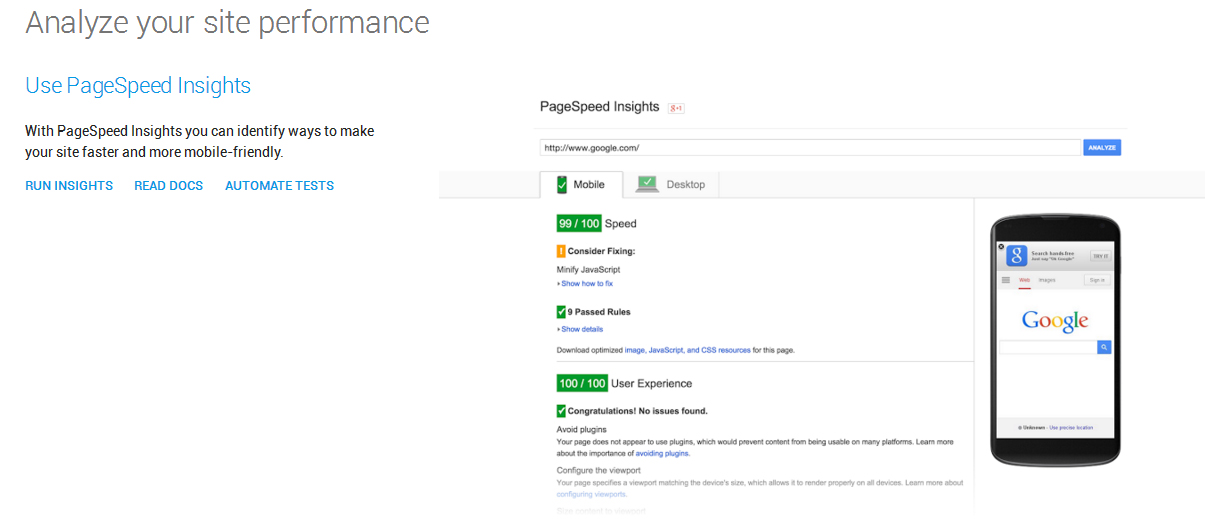This screenshot has width=1205, height=519.
Task: Click the blue search button on phone
Action: (x=1104, y=347)
